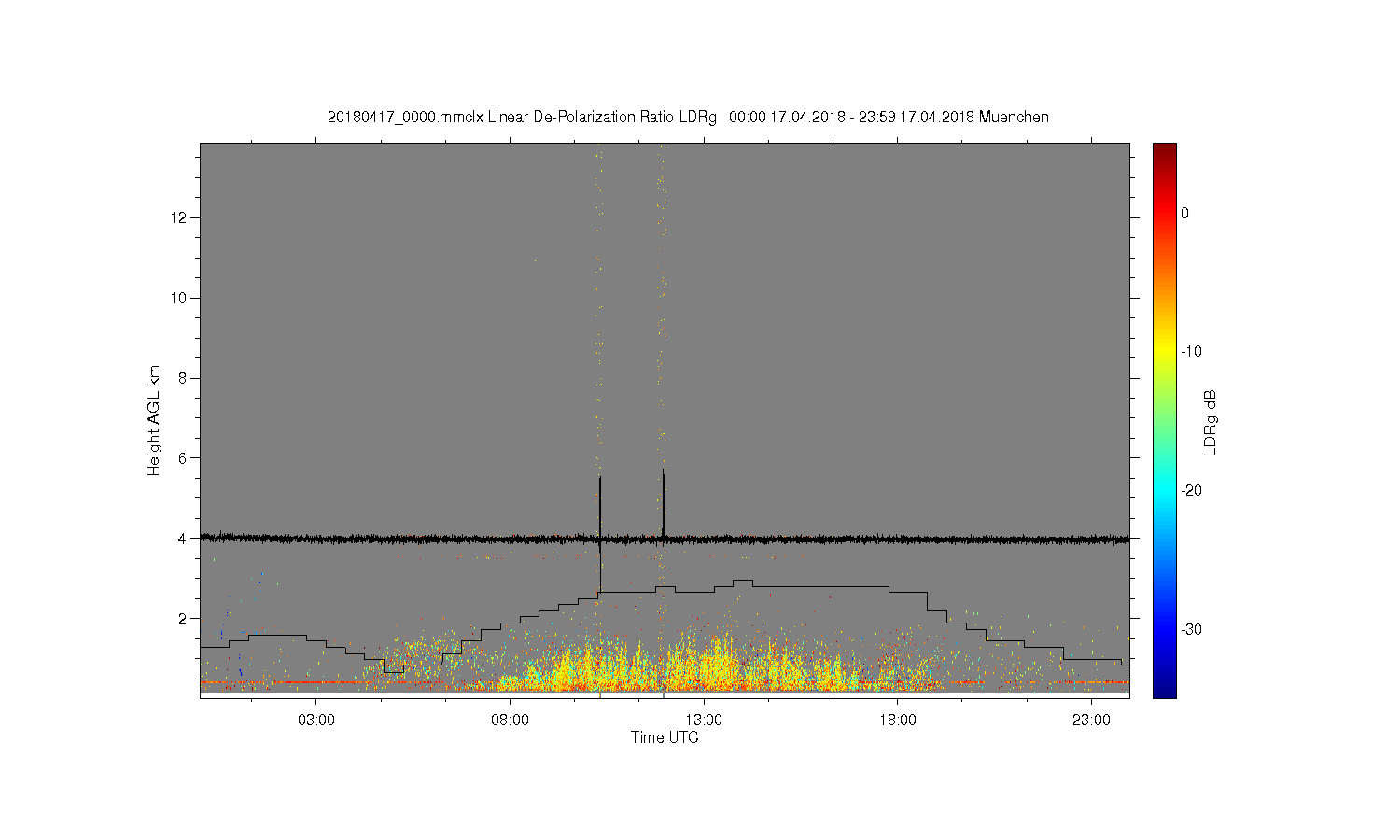Screen dimensions: 1400x840
Task: Click the 03:00 time tick label
Action: pyautogui.click(x=316, y=721)
